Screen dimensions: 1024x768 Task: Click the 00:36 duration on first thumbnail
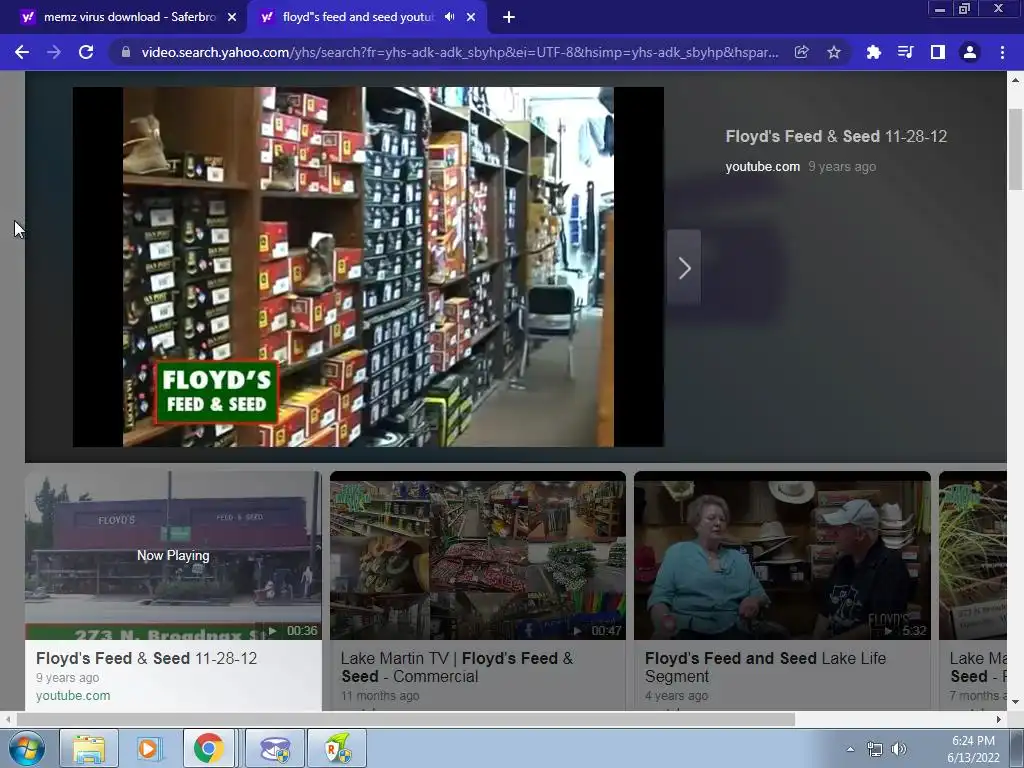pos(302,631)
